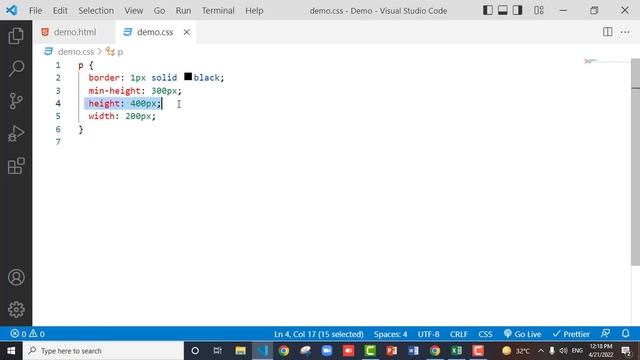The image size is (640, 360).
Task: Click line number 4 in the gutter
Action: [x=58, y=103]
